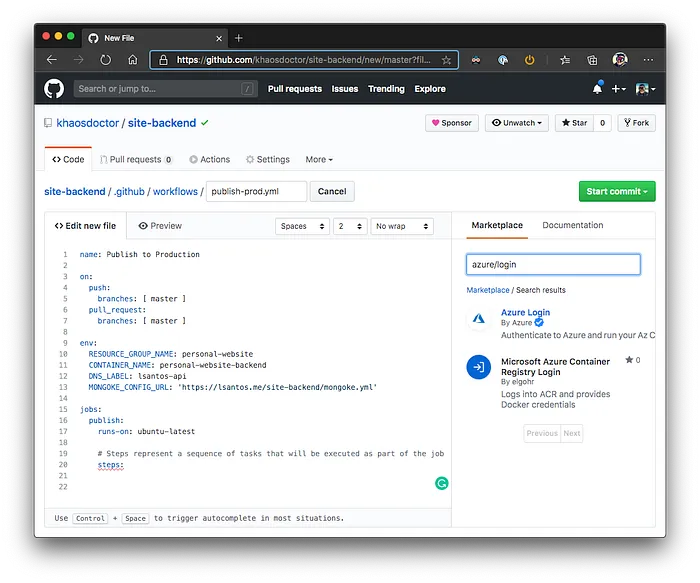Click the Sponsor button
This screenshot has width=700, height=583.
(452, 123)
